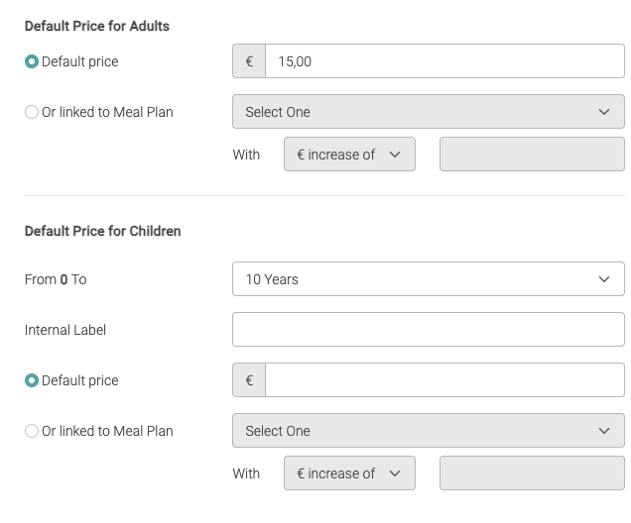Viewport: 631px width, 523px height.
Task: Open the Children meal plan 'Select One' dropdown
Action: click(427, 431)
